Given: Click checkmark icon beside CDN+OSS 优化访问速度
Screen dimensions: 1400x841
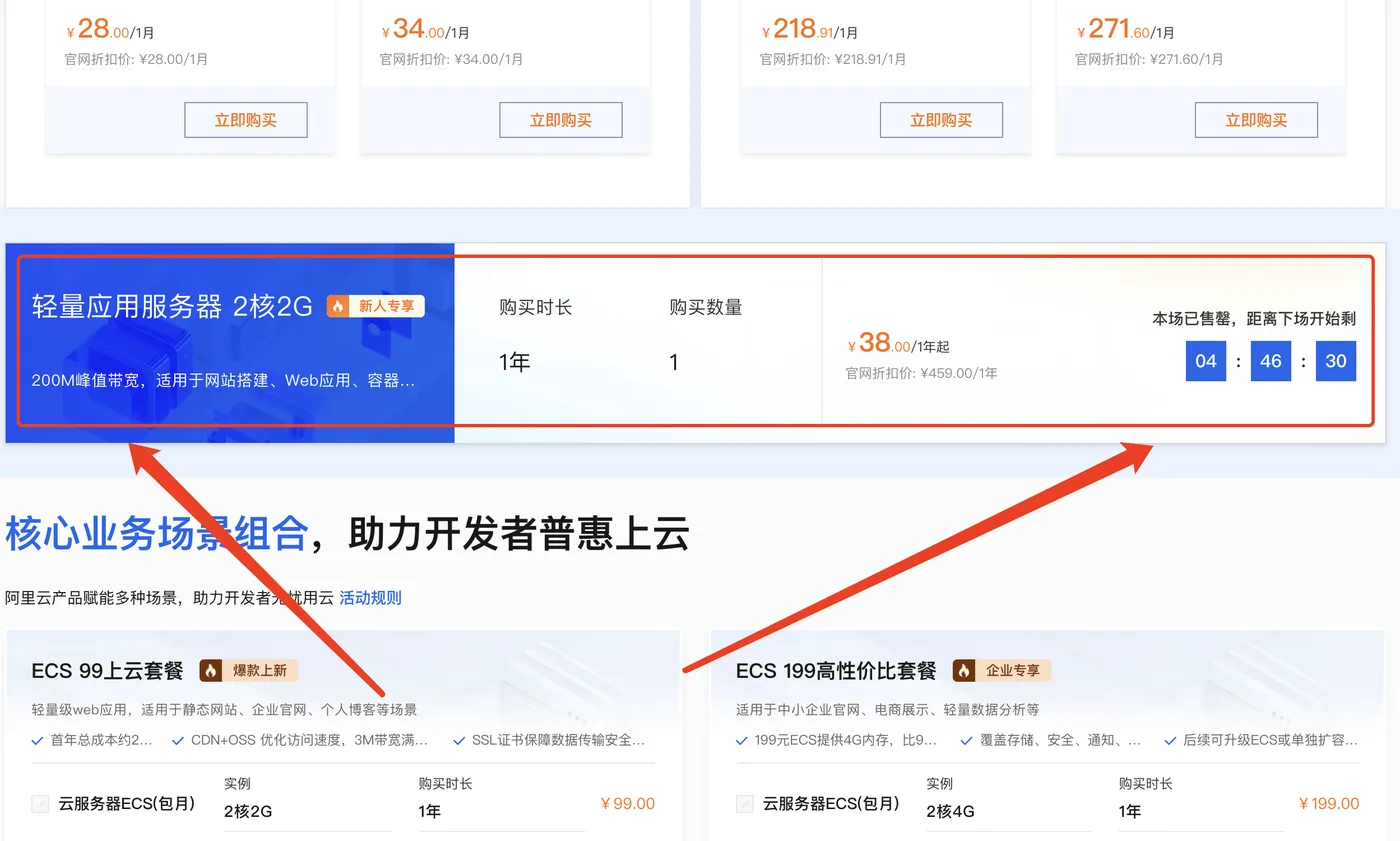Looking at the screenshot, I should (x=178, y=741).
